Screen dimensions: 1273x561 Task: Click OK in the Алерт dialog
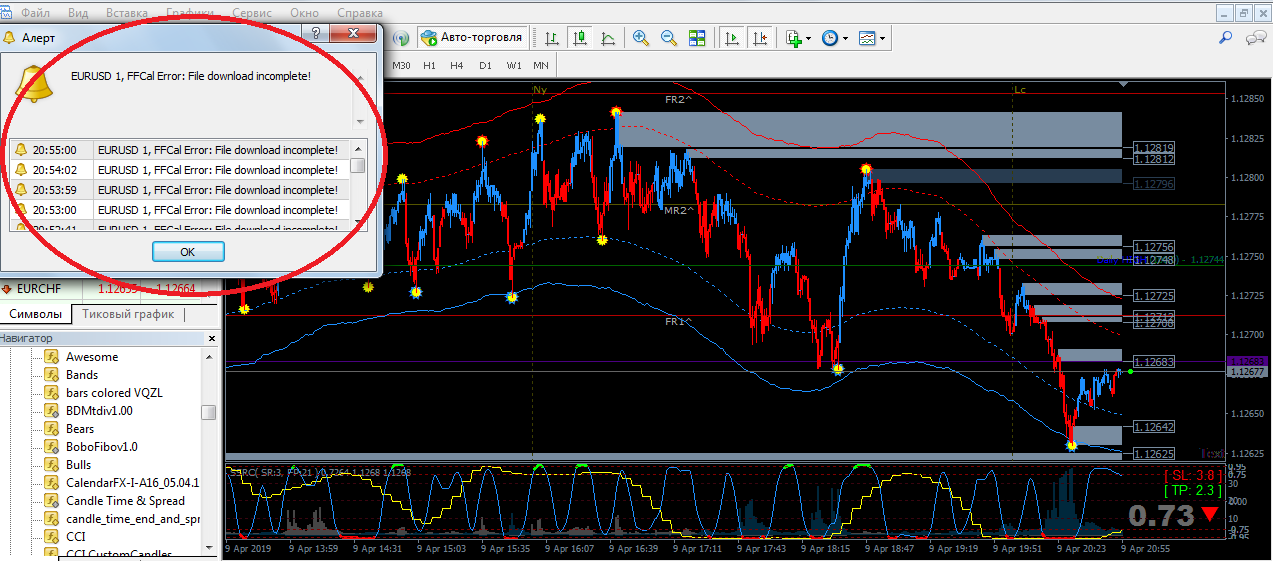click(x=188, y=252)
